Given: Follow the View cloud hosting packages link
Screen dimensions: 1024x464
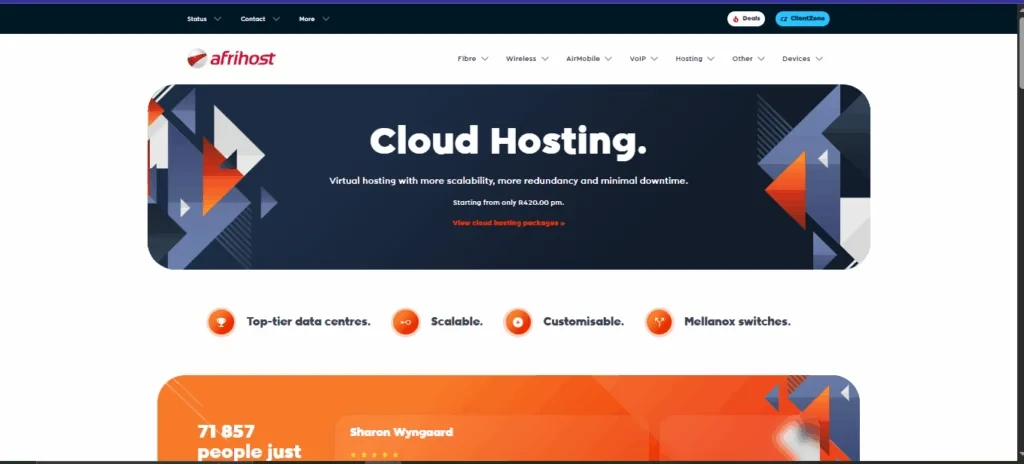Looking at the screenshot, I should coord(509,223).
